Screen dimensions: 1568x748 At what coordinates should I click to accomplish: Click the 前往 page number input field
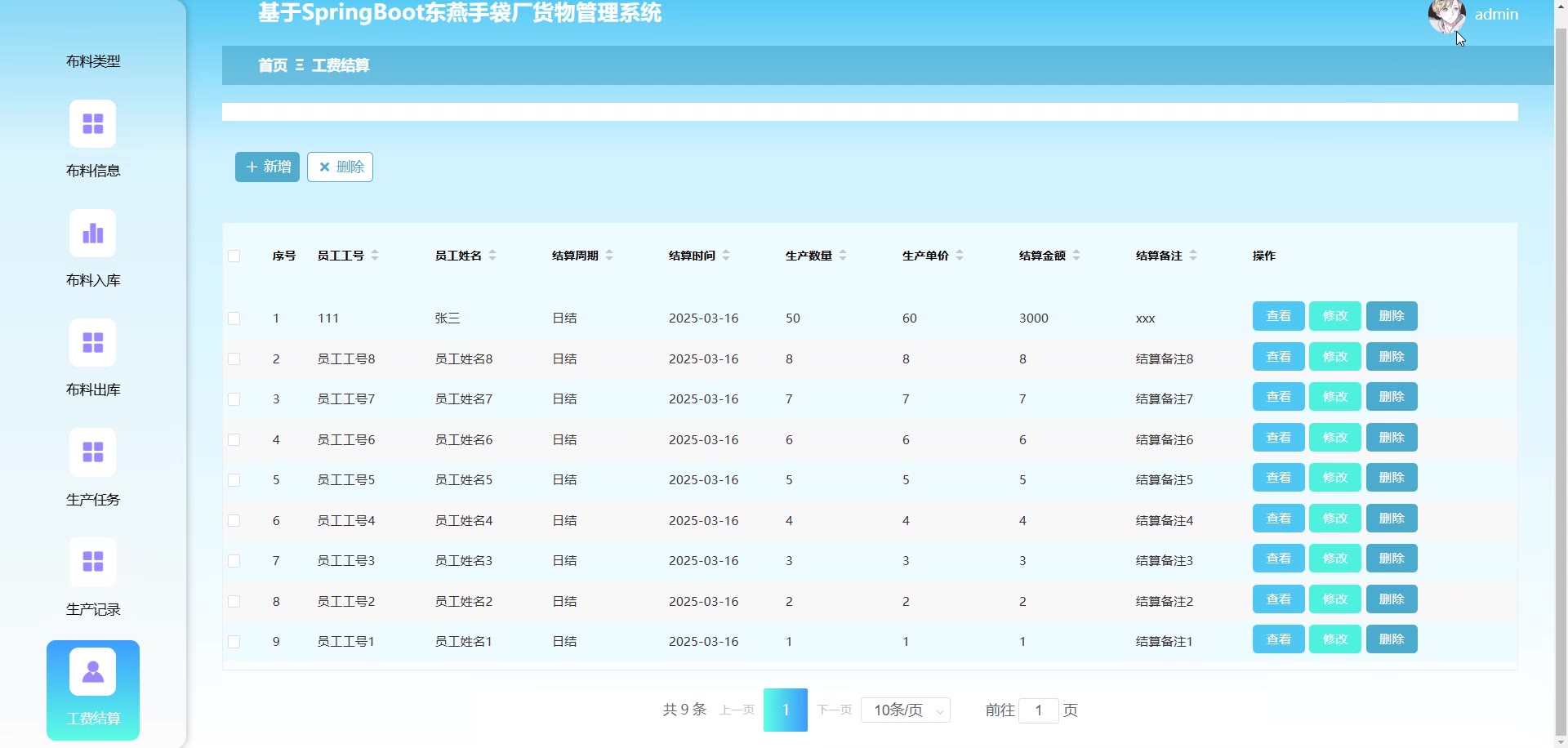[x=1038, y=710]
